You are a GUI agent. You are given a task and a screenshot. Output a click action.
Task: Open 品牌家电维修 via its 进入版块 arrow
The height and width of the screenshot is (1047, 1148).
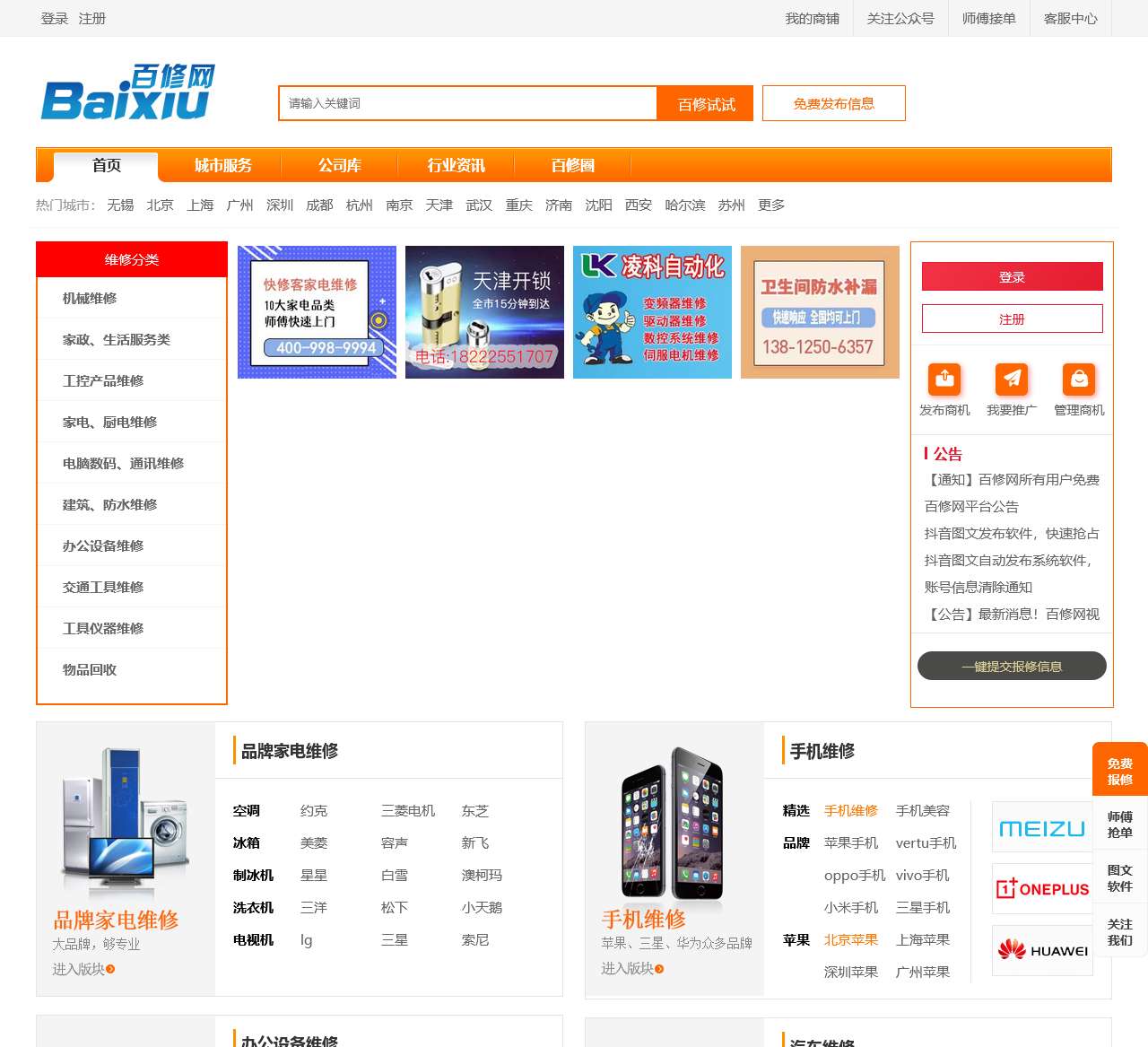pyautogui.click(x=81, y=970)
